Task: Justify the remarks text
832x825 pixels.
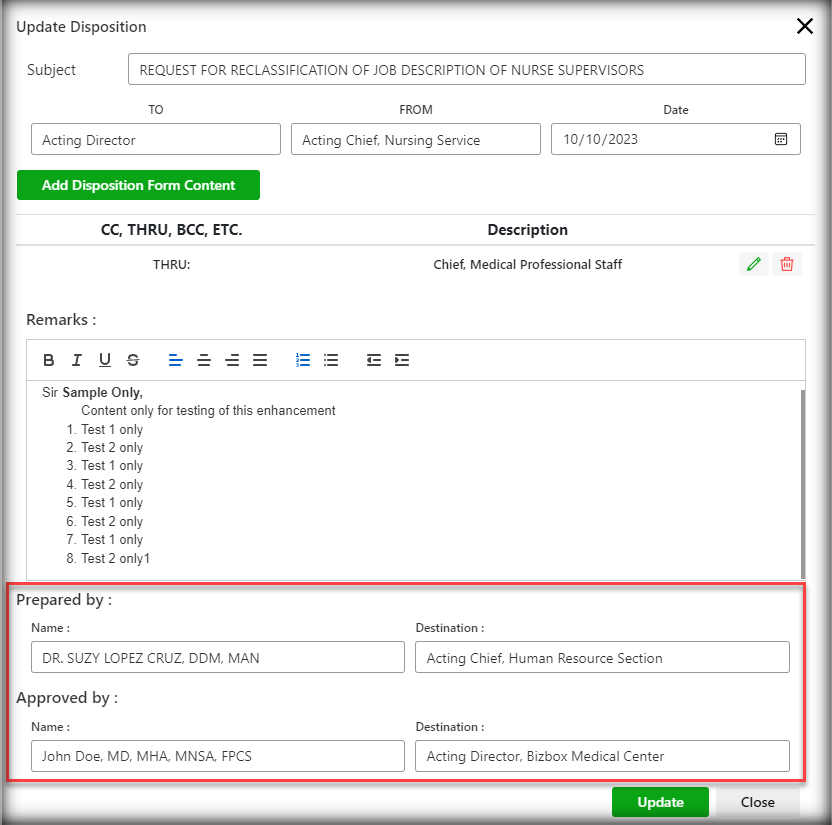Action: coord(260,360)
